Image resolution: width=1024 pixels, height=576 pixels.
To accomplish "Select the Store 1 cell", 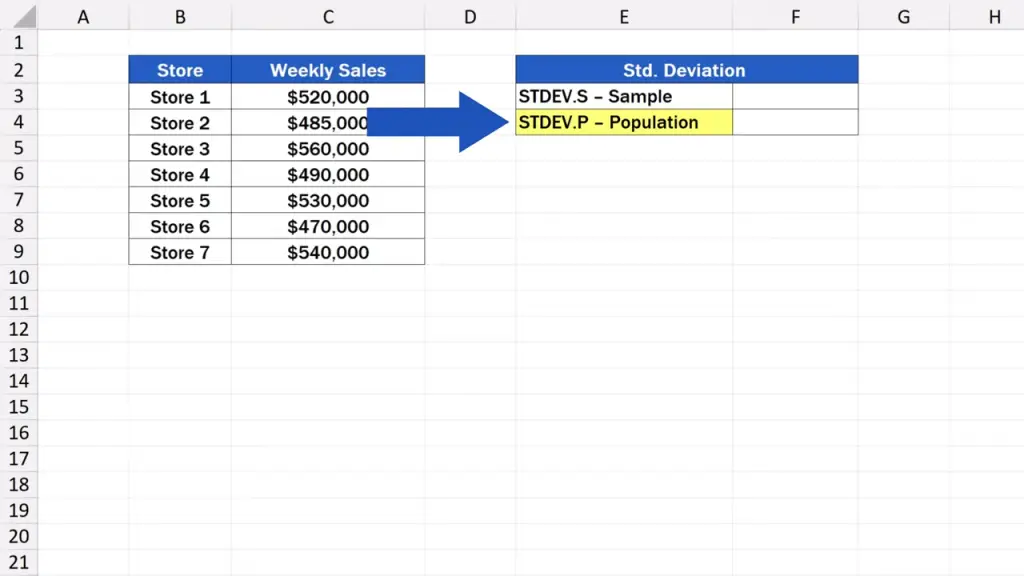I will (180, 97).
